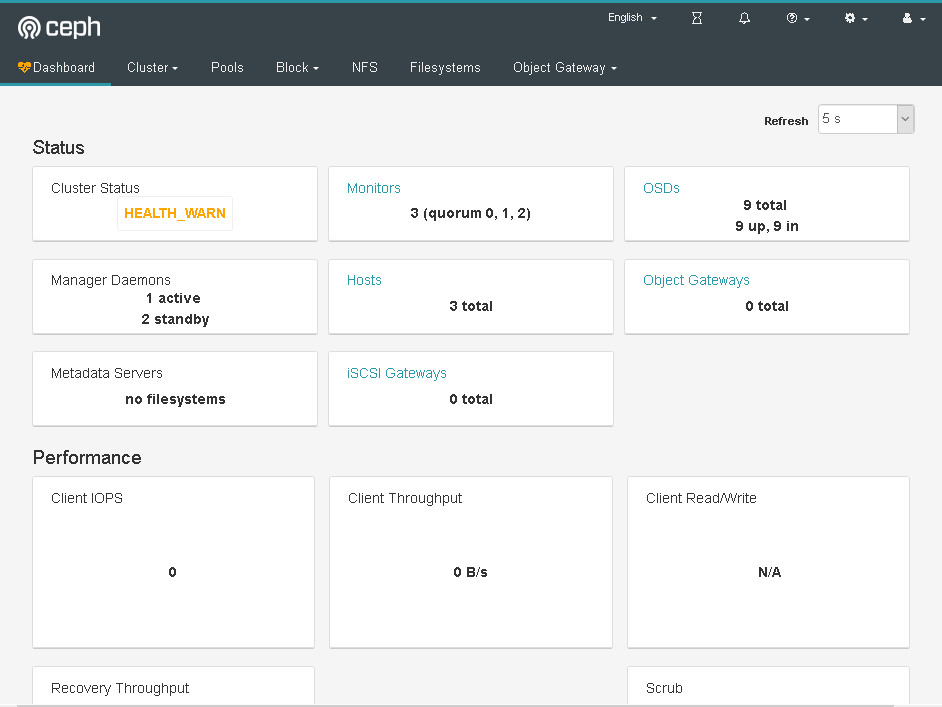Screen dimensions: 942x707
Task: Click the '1 active' manager value
Action: click(173, 298)
